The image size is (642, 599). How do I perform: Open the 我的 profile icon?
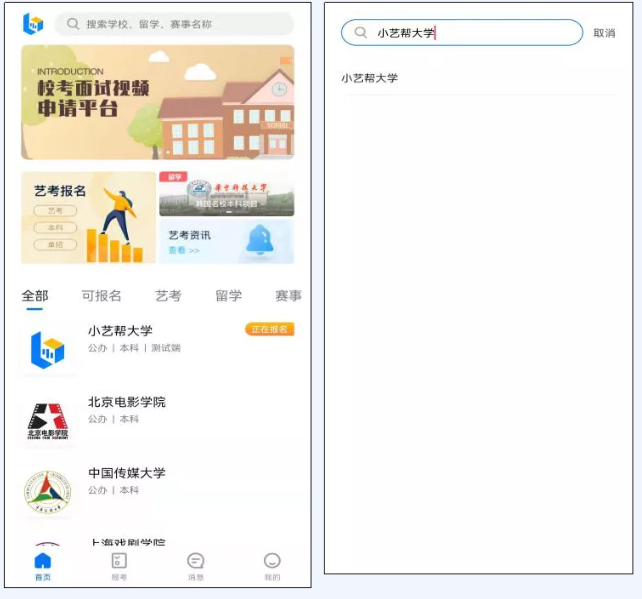click(272, 565)
